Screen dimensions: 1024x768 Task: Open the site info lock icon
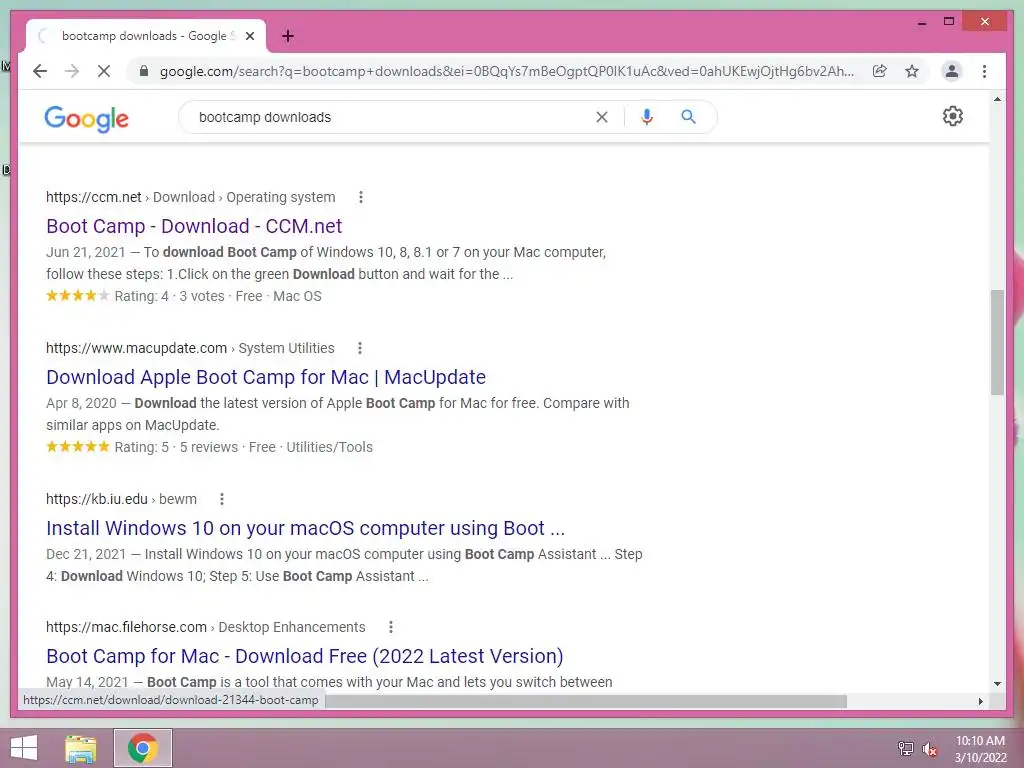(144, 71)
